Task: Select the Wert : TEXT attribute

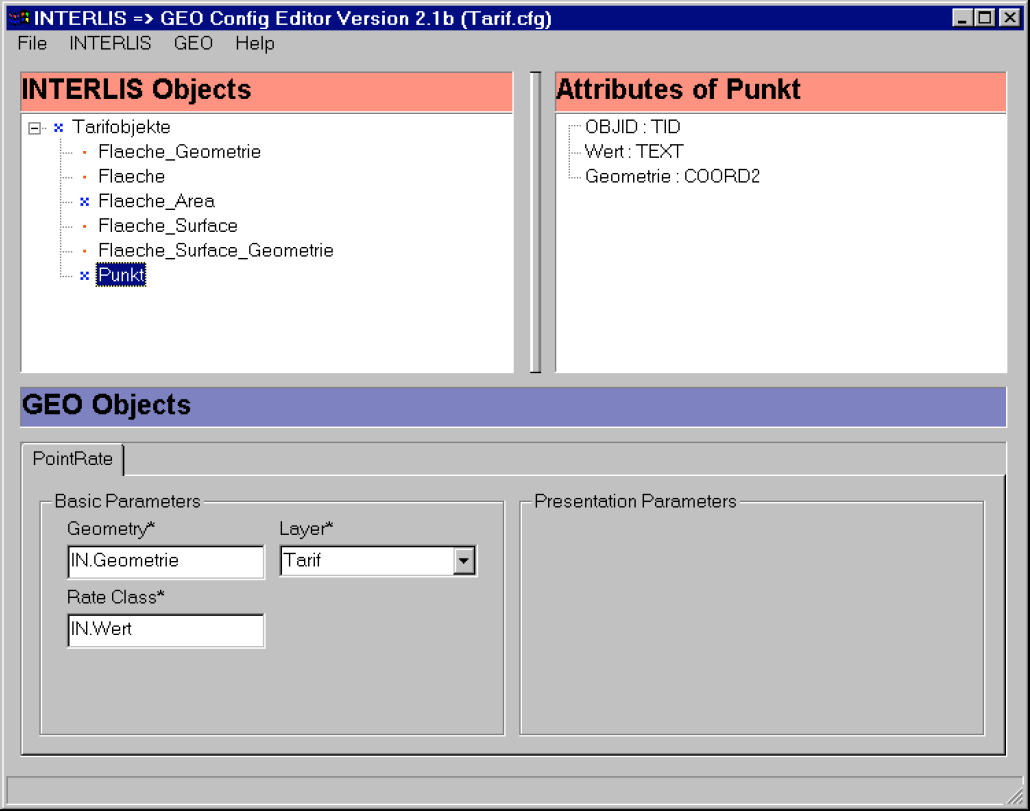Action: pos(634,152)
